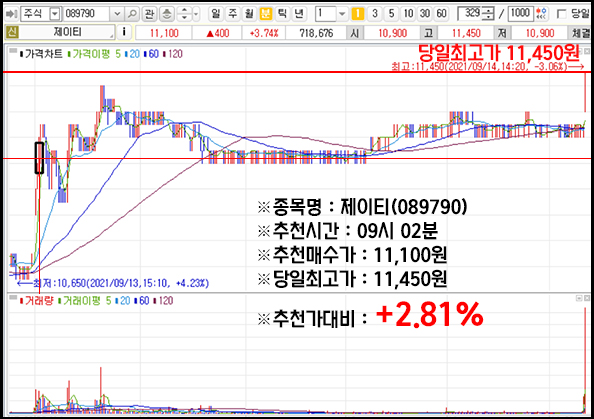Switch to the 틱 (tick) chart tab
This screenshot has width=594, height=419.
tap(282, 14)
